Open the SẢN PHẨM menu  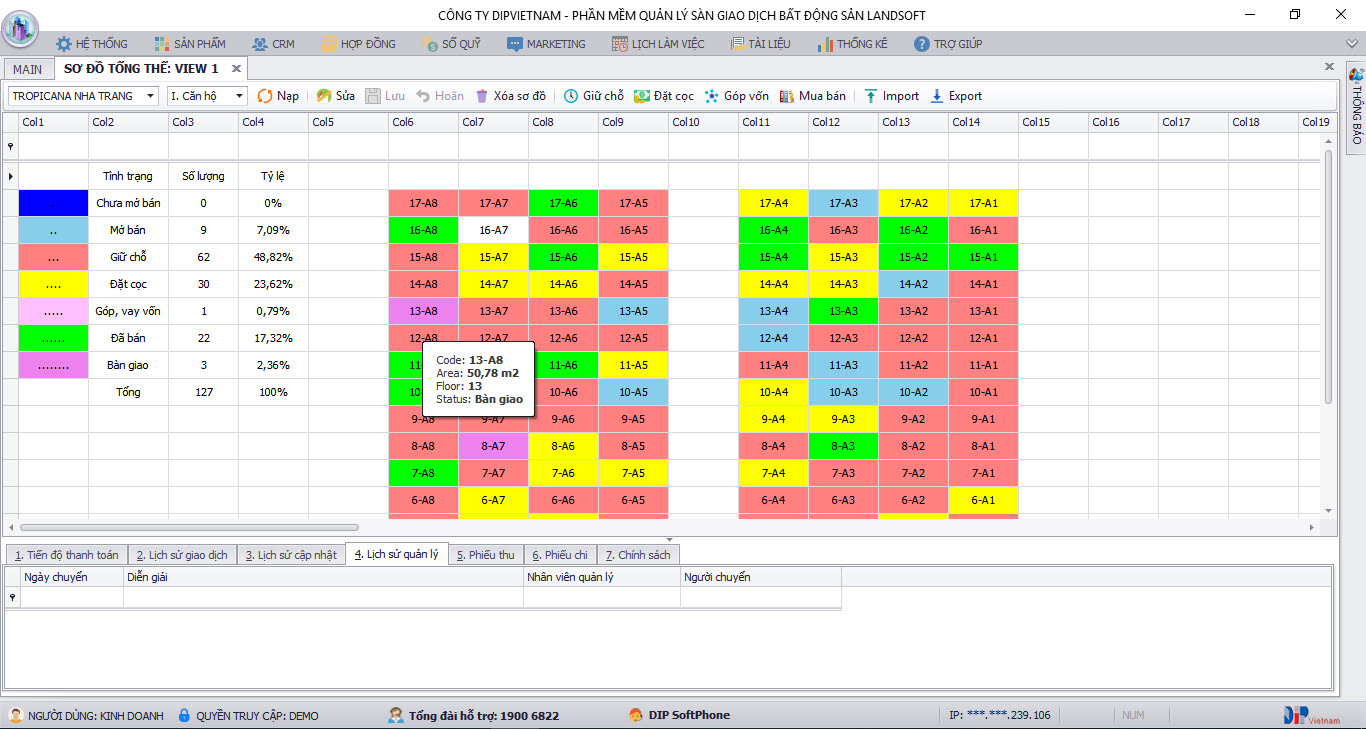pos(190,44)
